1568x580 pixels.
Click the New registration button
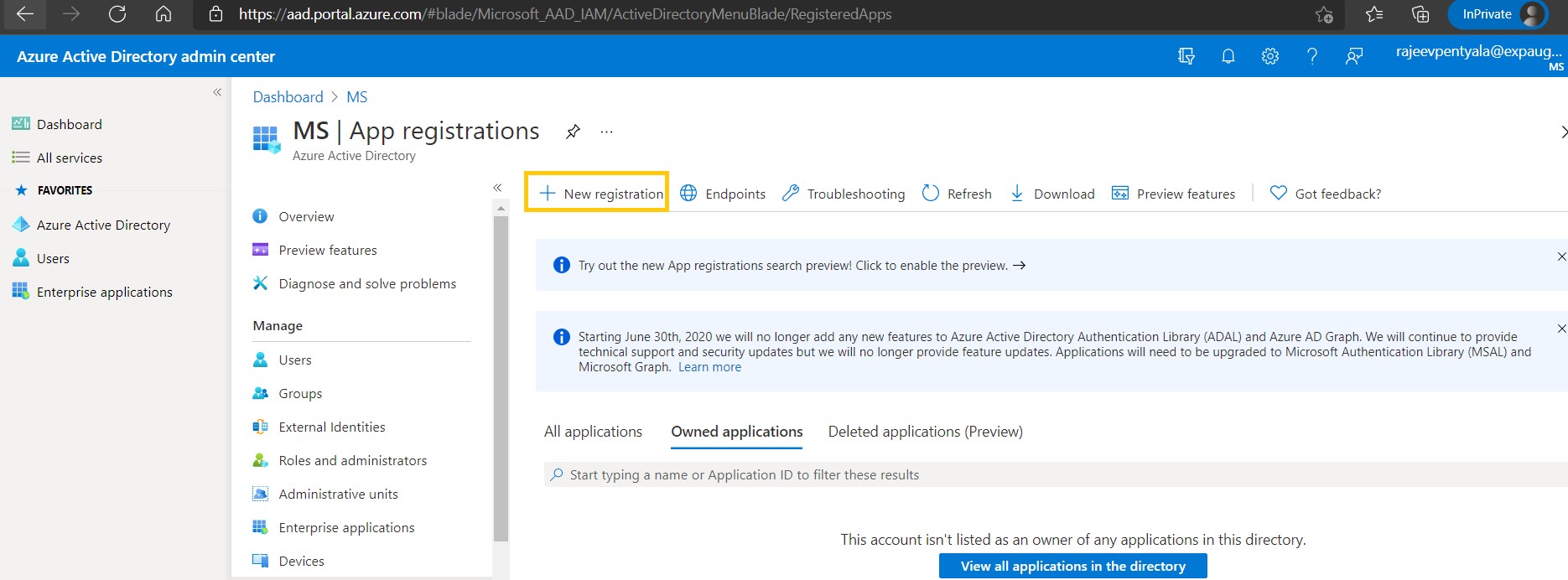pyautogui.click(x=602, y=194)
